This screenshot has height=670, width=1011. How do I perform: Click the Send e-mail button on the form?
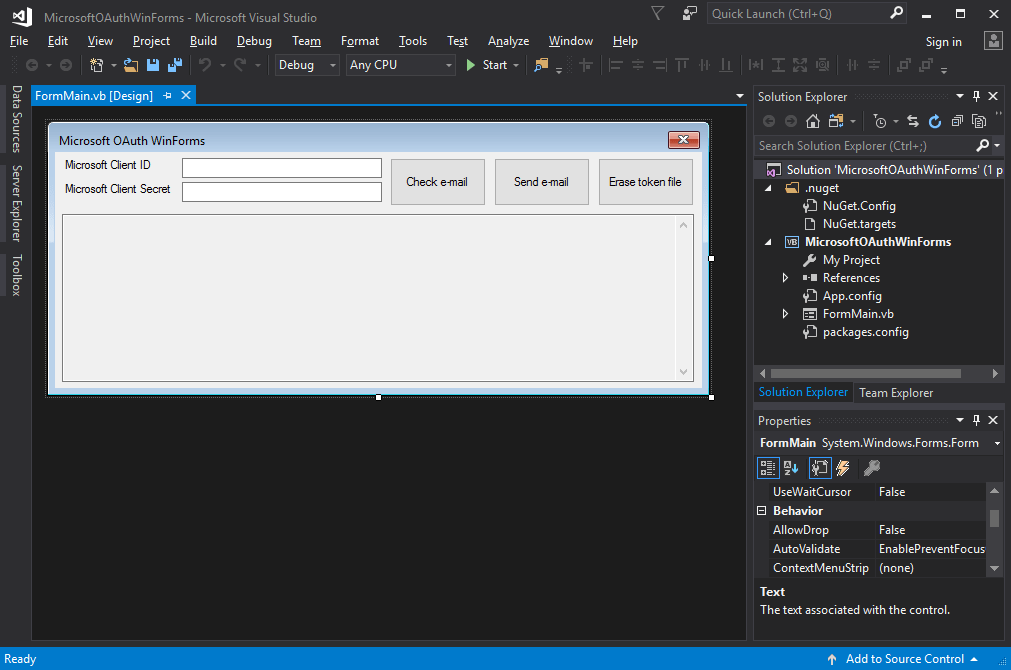pyautogui.click(x=541, y=182)
